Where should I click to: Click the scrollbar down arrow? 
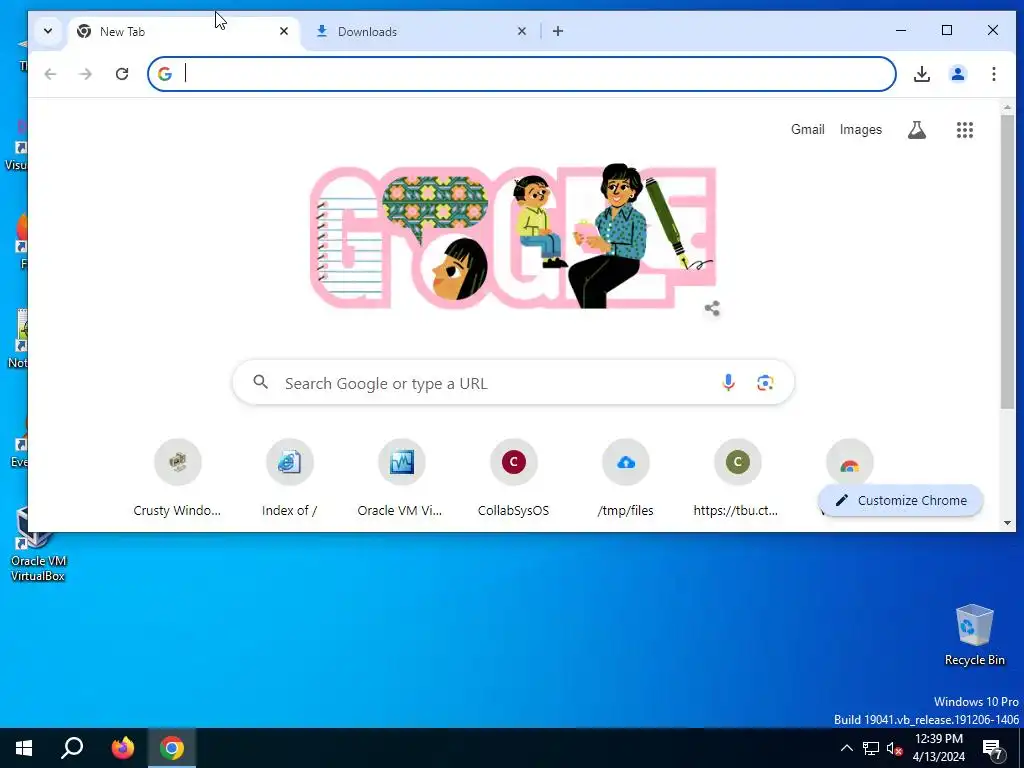coord(1007,522)
